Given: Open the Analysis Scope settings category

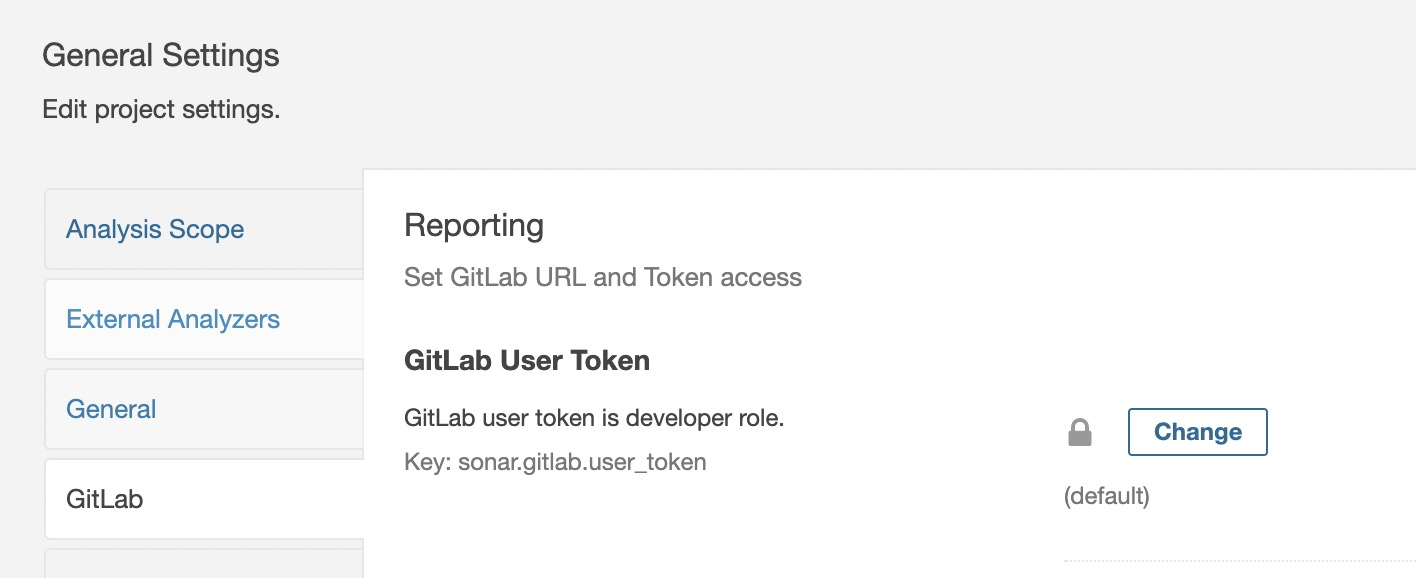Looking at the screenshot, I should (155, 229).
